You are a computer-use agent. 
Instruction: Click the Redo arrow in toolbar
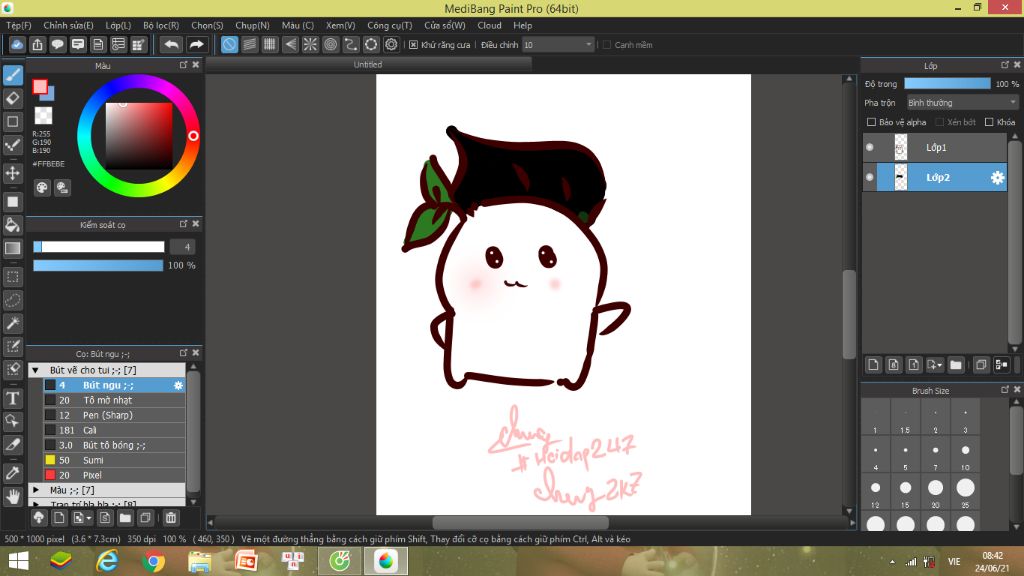click(x=196, y=44)
